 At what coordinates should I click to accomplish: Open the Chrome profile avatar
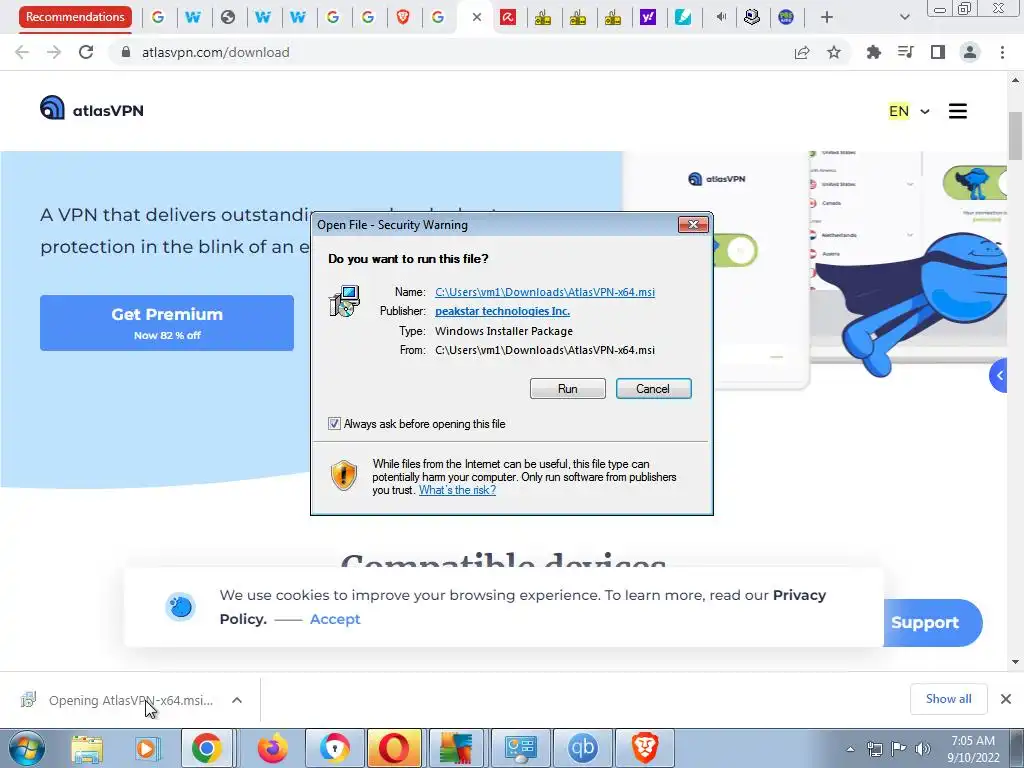pyautogui.click(x=970, y=52)
